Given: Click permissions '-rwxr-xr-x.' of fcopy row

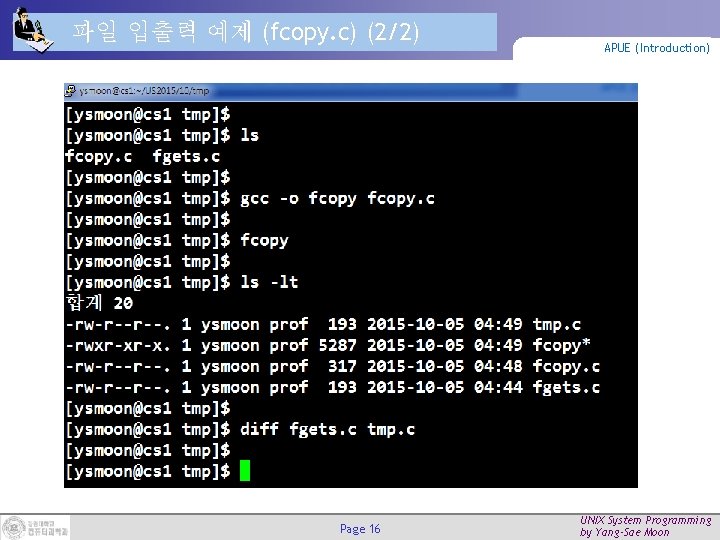Looking at the screenshot, I should click(x=118, y=345).
